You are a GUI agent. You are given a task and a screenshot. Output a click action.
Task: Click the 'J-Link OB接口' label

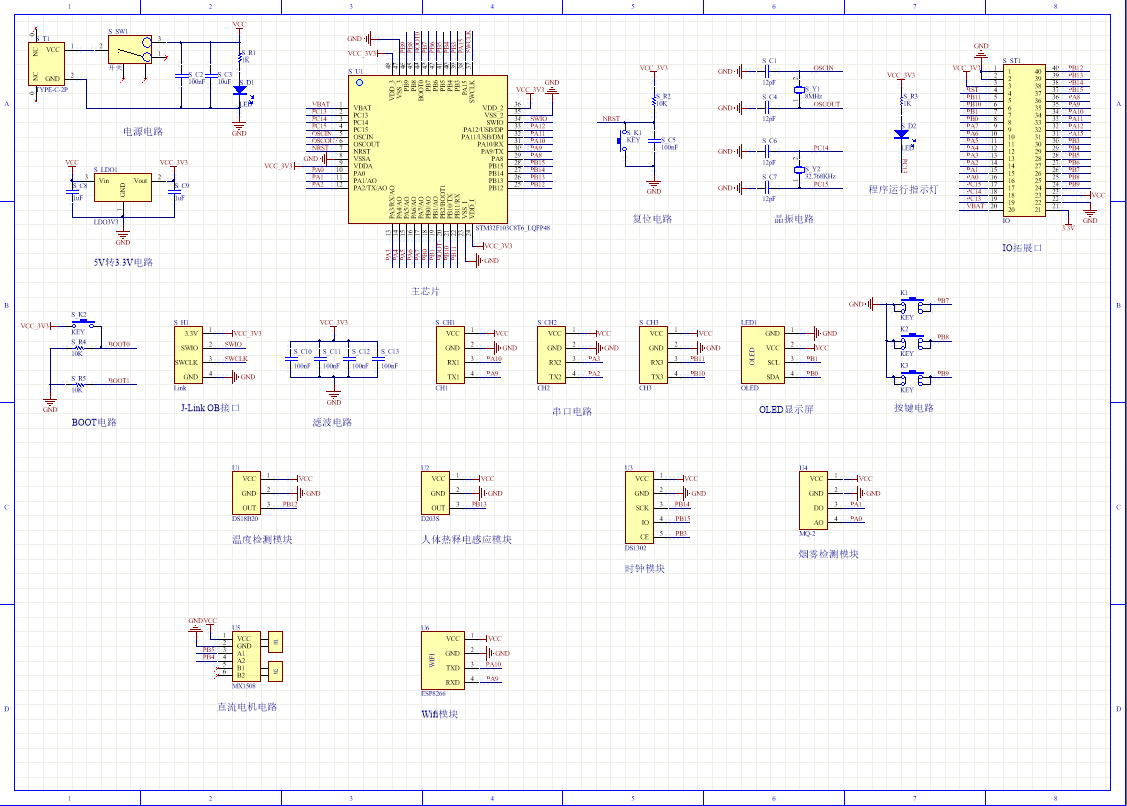coord(210,408)
